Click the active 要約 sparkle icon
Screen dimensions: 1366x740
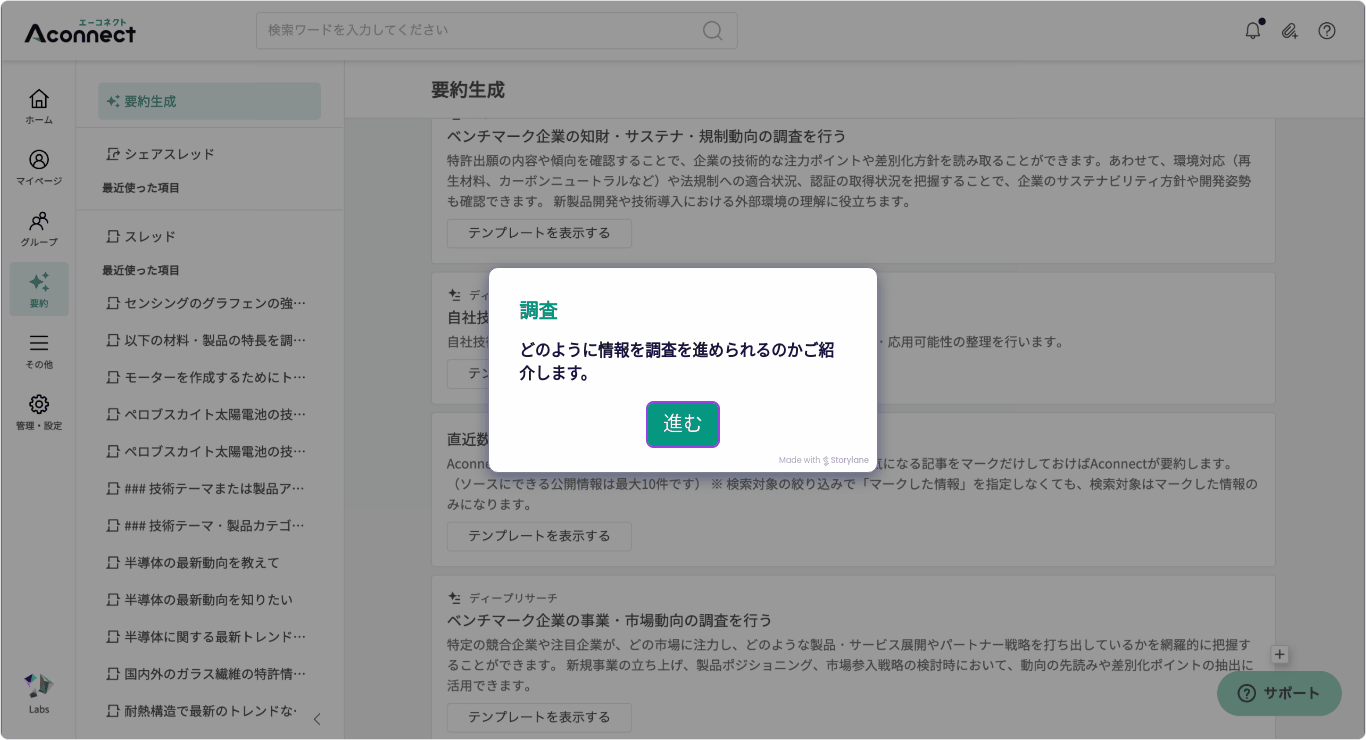point(38,289)
